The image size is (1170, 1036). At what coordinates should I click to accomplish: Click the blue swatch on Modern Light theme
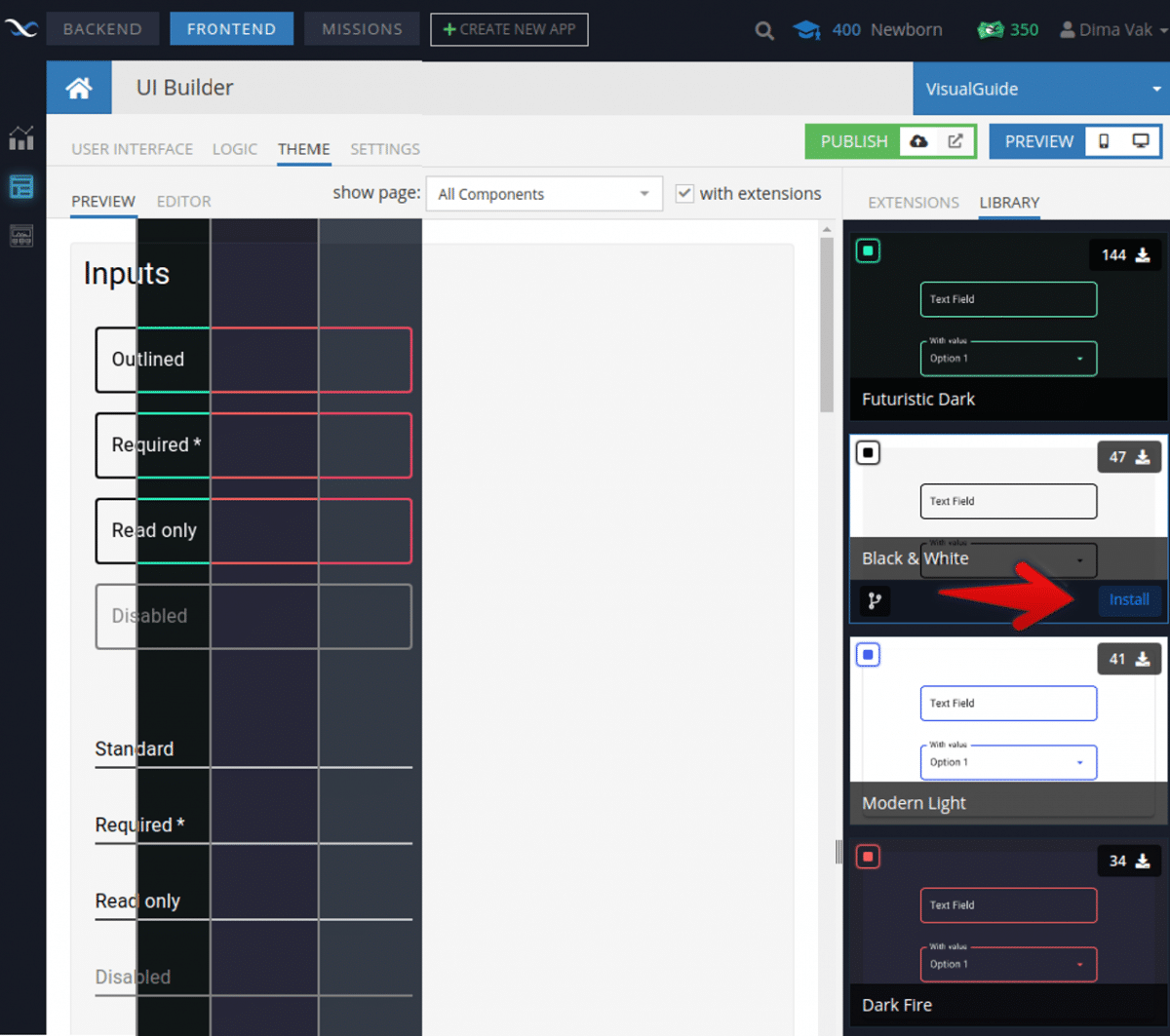866,654
